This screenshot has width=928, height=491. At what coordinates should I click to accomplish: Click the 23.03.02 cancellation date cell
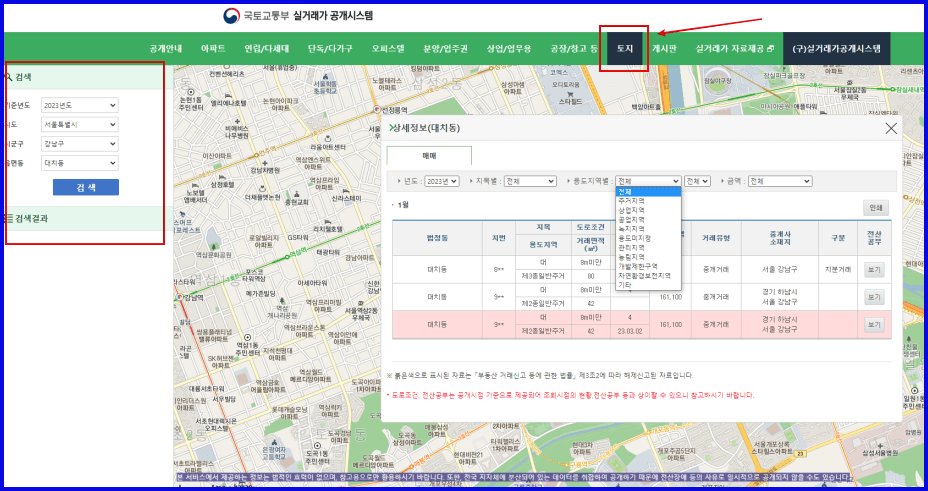tap(630, 331)
